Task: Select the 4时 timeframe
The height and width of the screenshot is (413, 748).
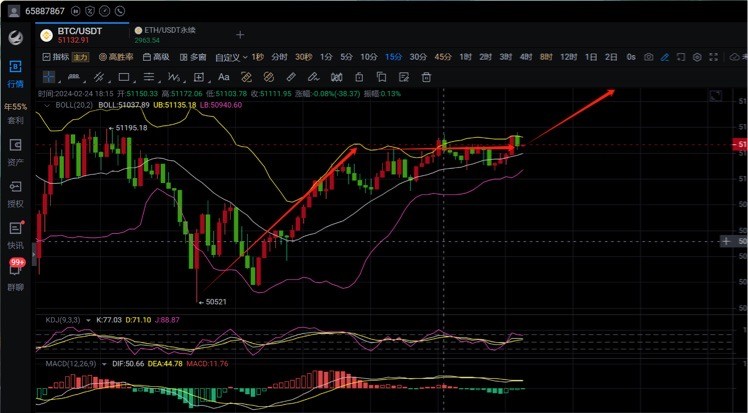Action: click(526, 57)
